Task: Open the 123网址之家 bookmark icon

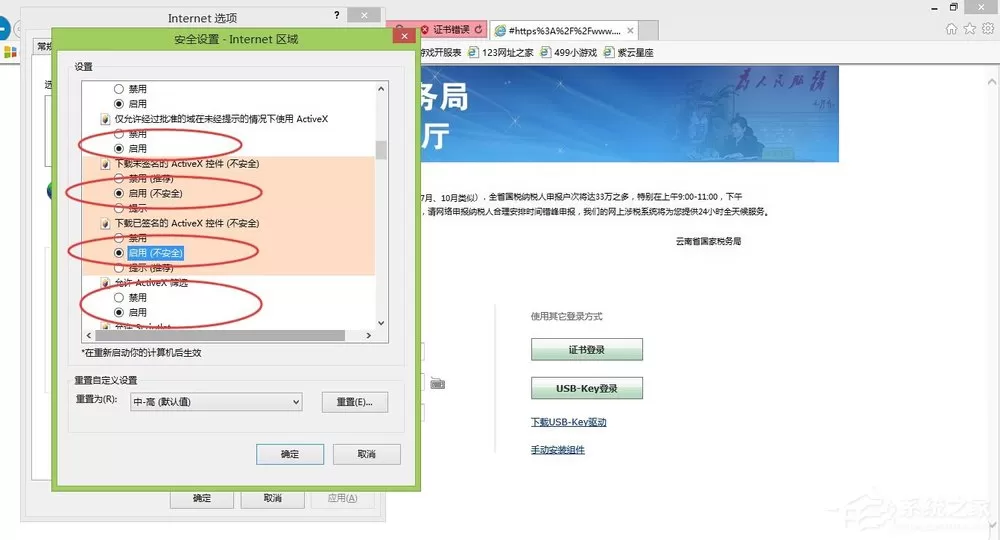Action: point(473,52)
